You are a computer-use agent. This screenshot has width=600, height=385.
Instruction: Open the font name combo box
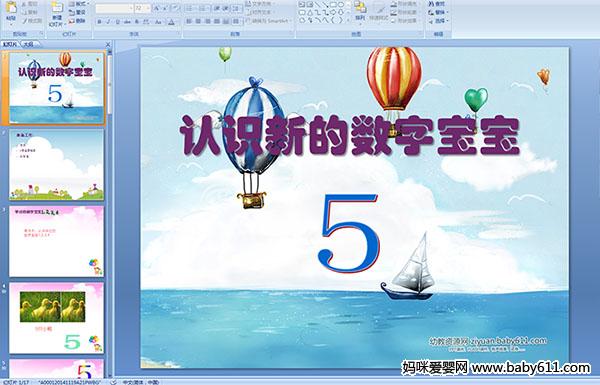[114, 8]
